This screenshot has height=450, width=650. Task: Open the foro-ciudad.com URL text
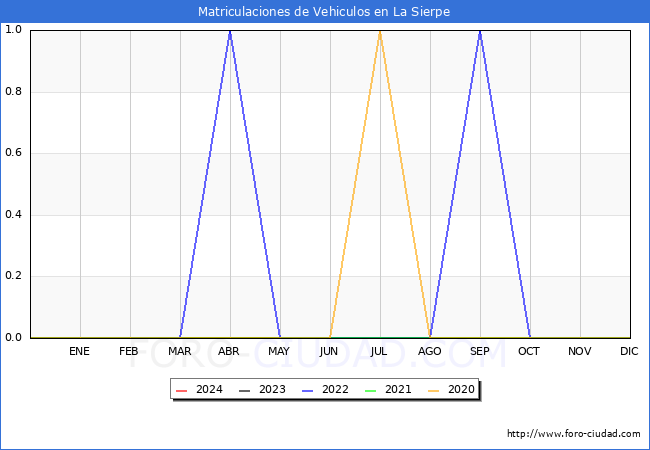[574, 434]
